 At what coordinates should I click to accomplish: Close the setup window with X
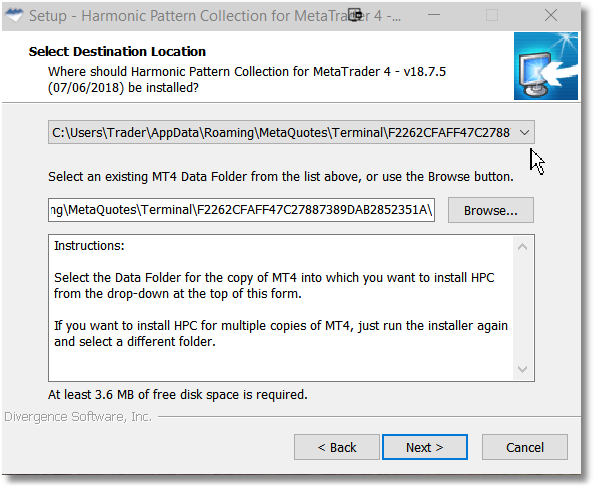tap(551, 16)
